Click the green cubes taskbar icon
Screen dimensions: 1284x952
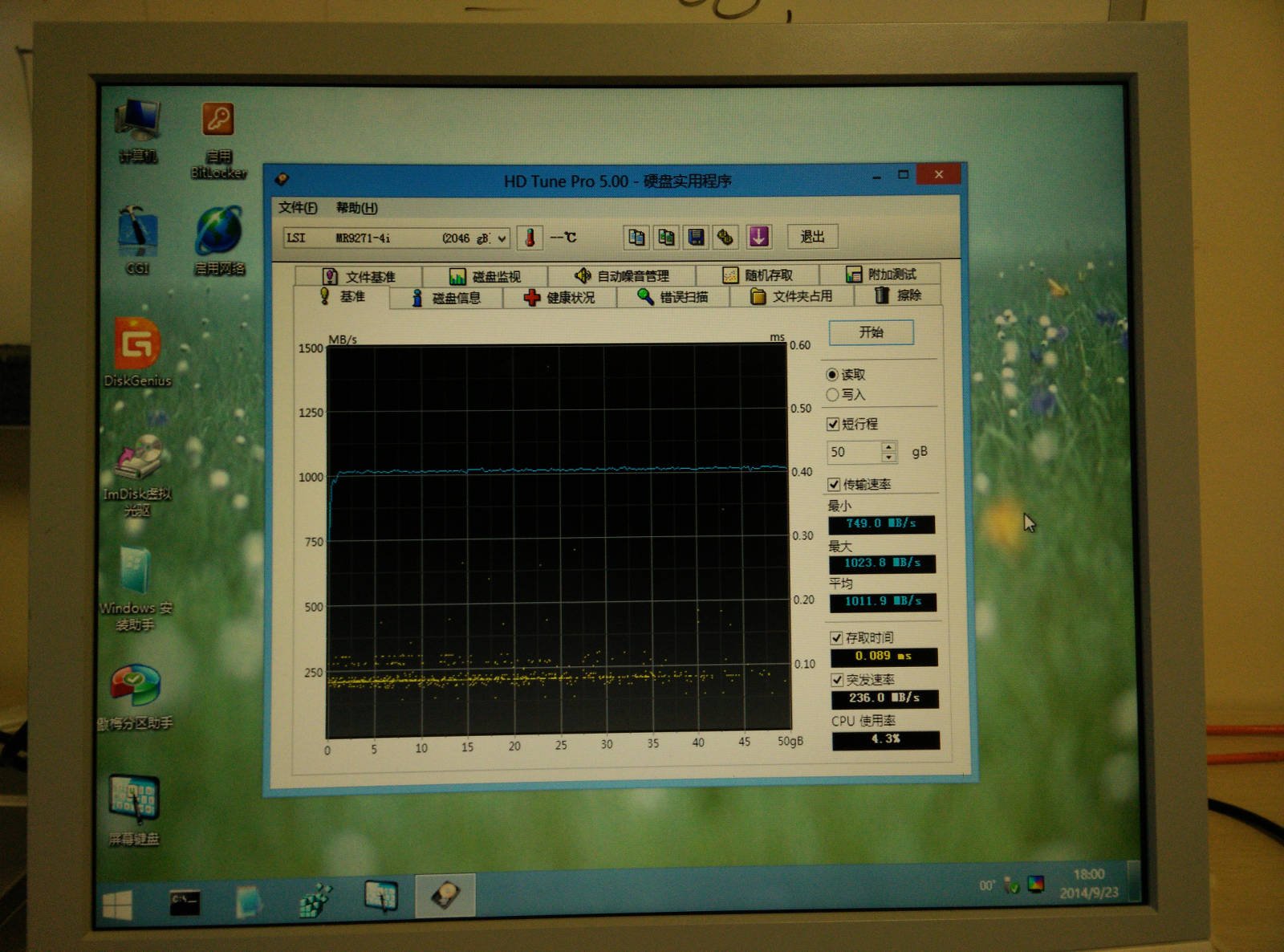315,901
